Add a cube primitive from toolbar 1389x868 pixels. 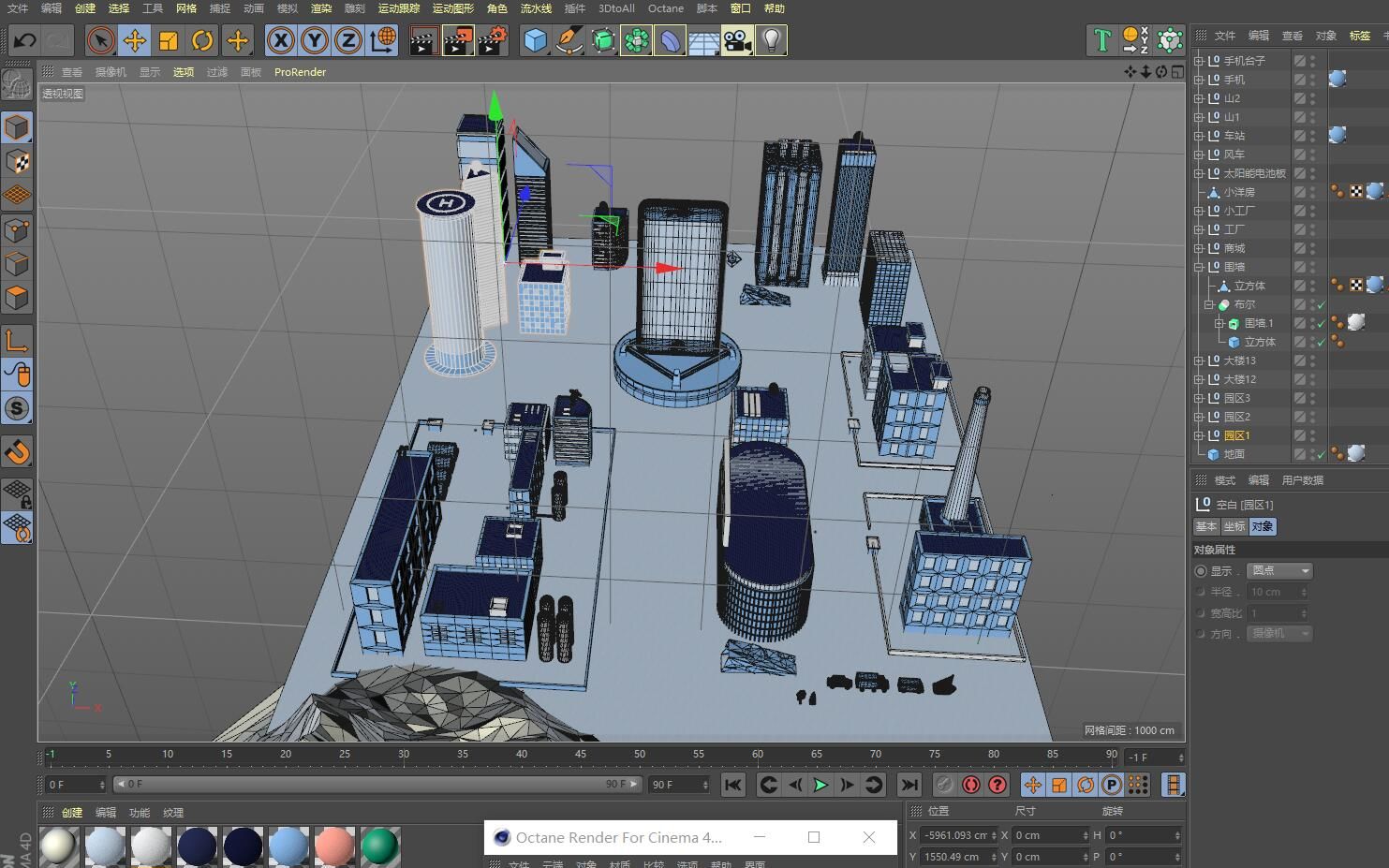click(535, 40)
